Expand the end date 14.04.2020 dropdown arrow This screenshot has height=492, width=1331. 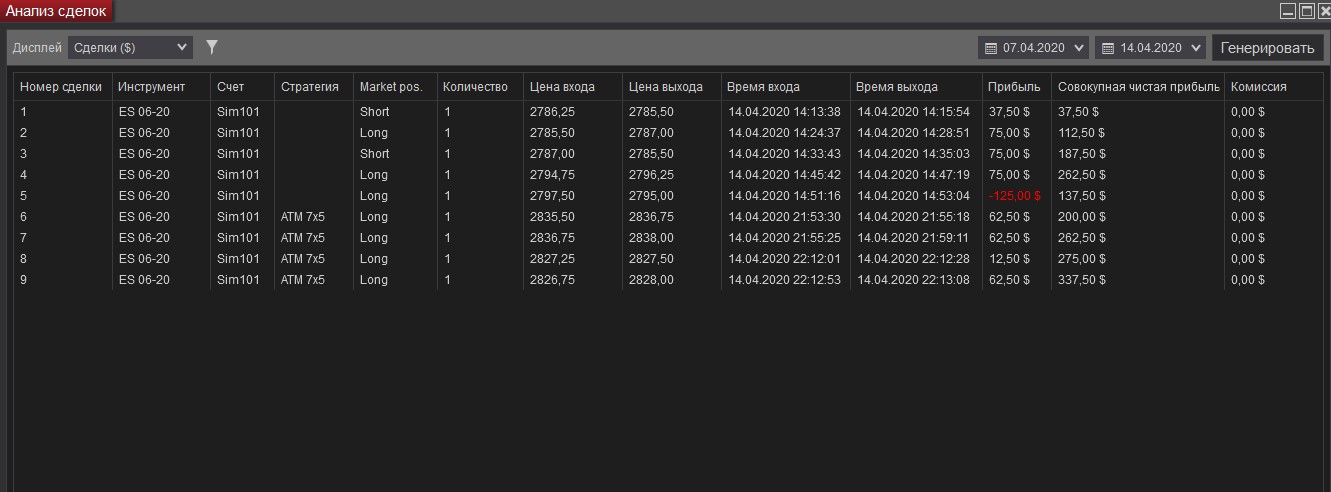(x=1196, y=48)
